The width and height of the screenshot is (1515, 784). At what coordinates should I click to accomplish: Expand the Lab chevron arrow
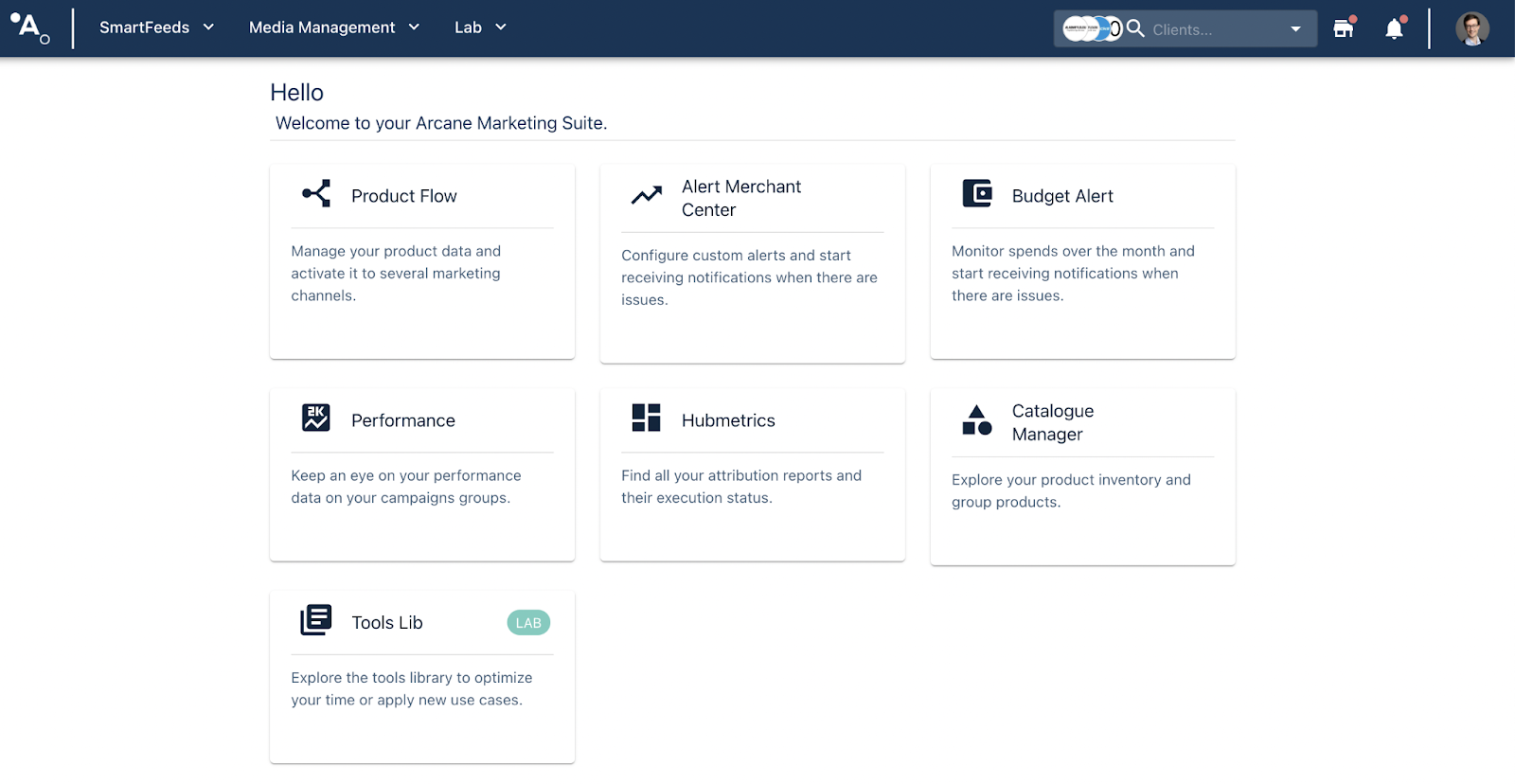tap(501, 27)
